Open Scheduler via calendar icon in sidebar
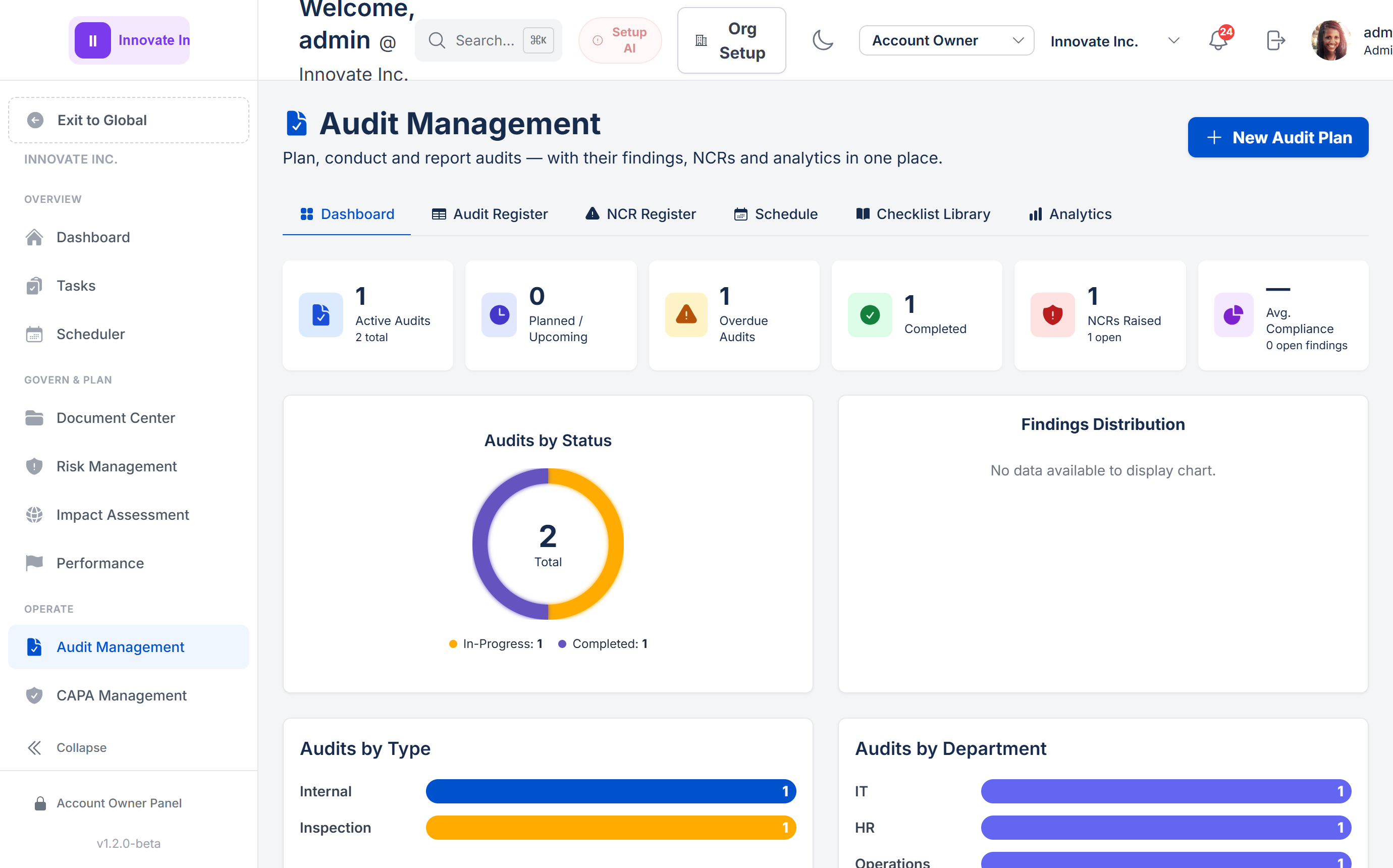Viewport: 1393px width, 868px height. click(34, 334)
